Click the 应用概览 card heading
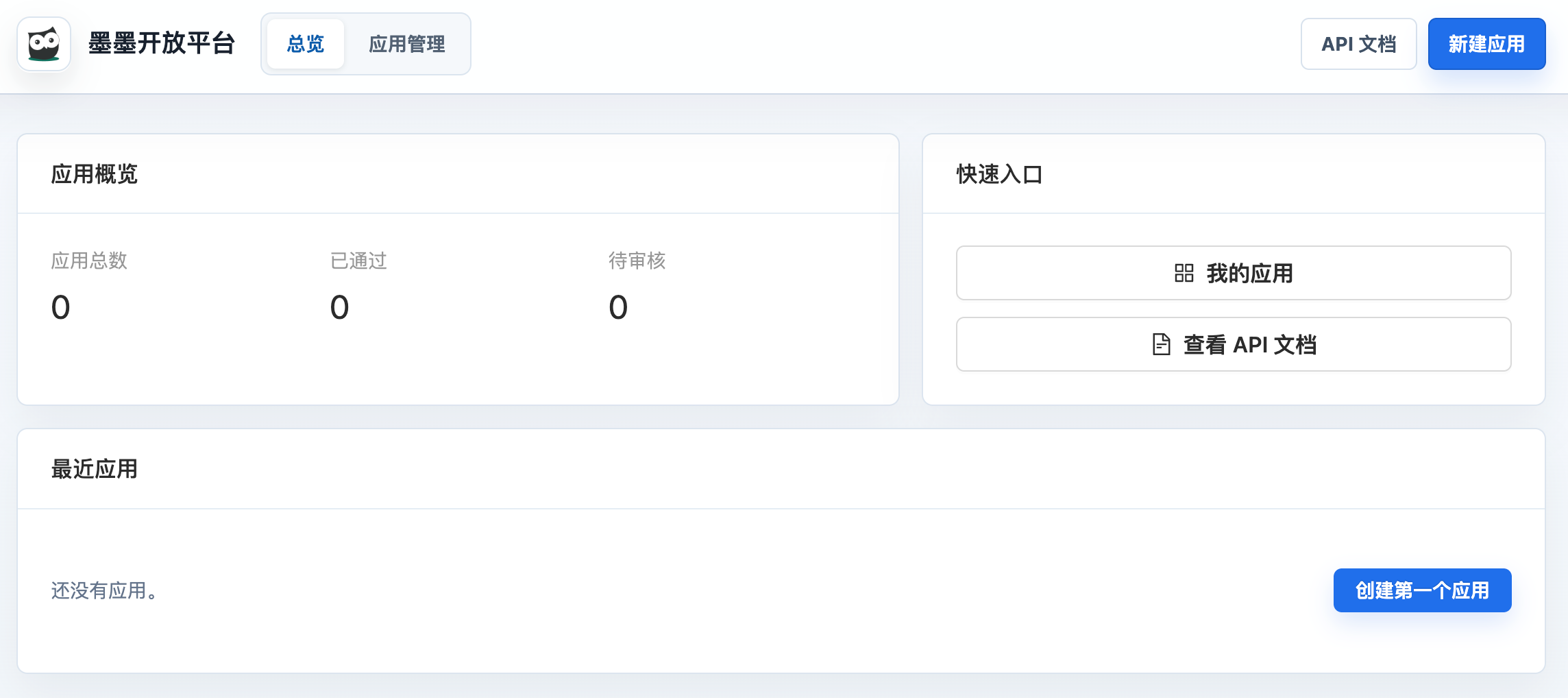The width and height of the screenshot is (1568, 698). click(x=95, y=174)
